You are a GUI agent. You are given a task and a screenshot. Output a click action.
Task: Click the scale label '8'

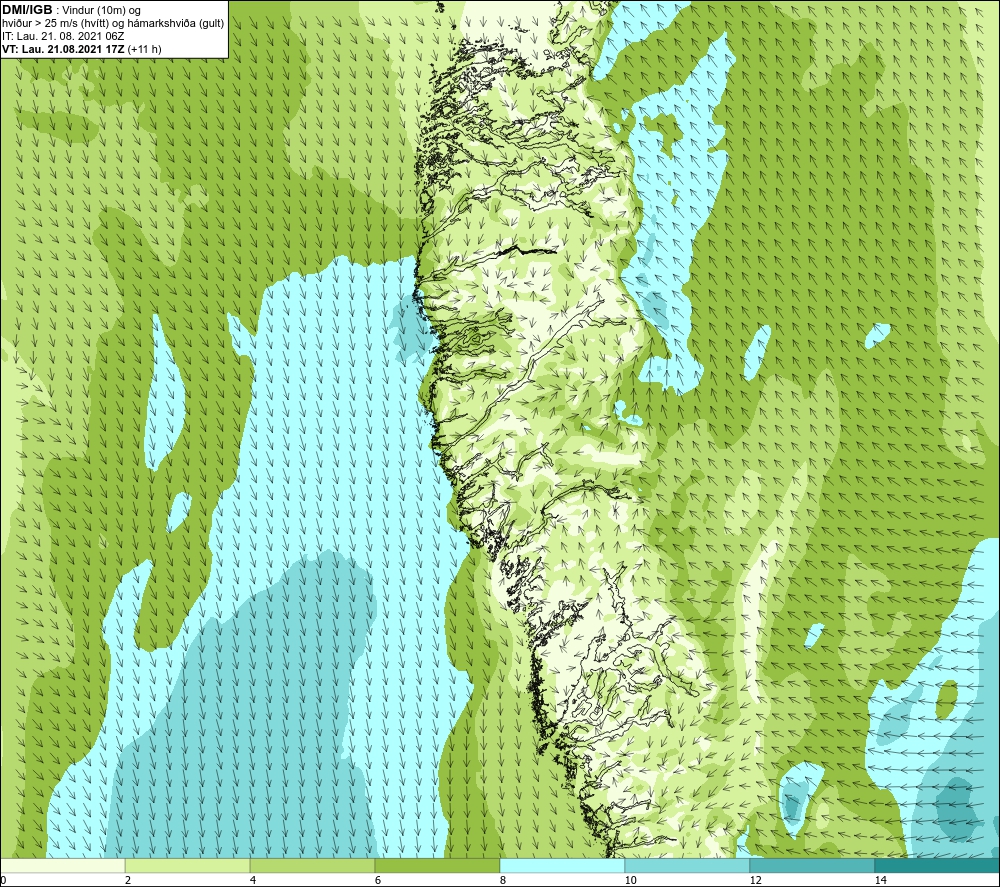503,881
